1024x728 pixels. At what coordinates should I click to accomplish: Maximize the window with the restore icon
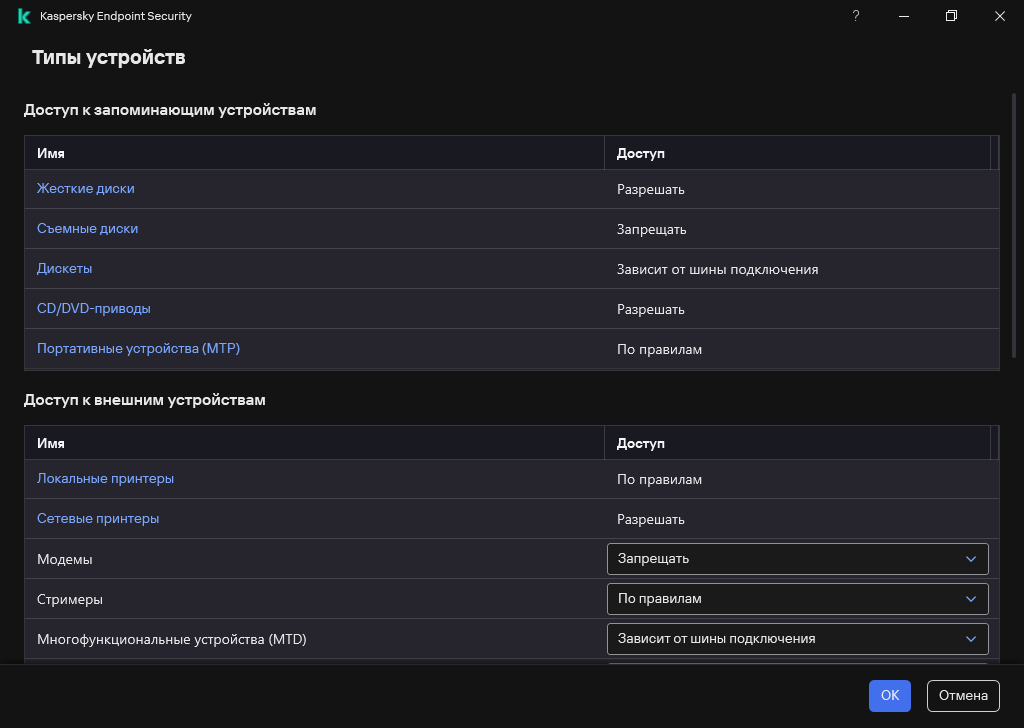click(952, 16)
